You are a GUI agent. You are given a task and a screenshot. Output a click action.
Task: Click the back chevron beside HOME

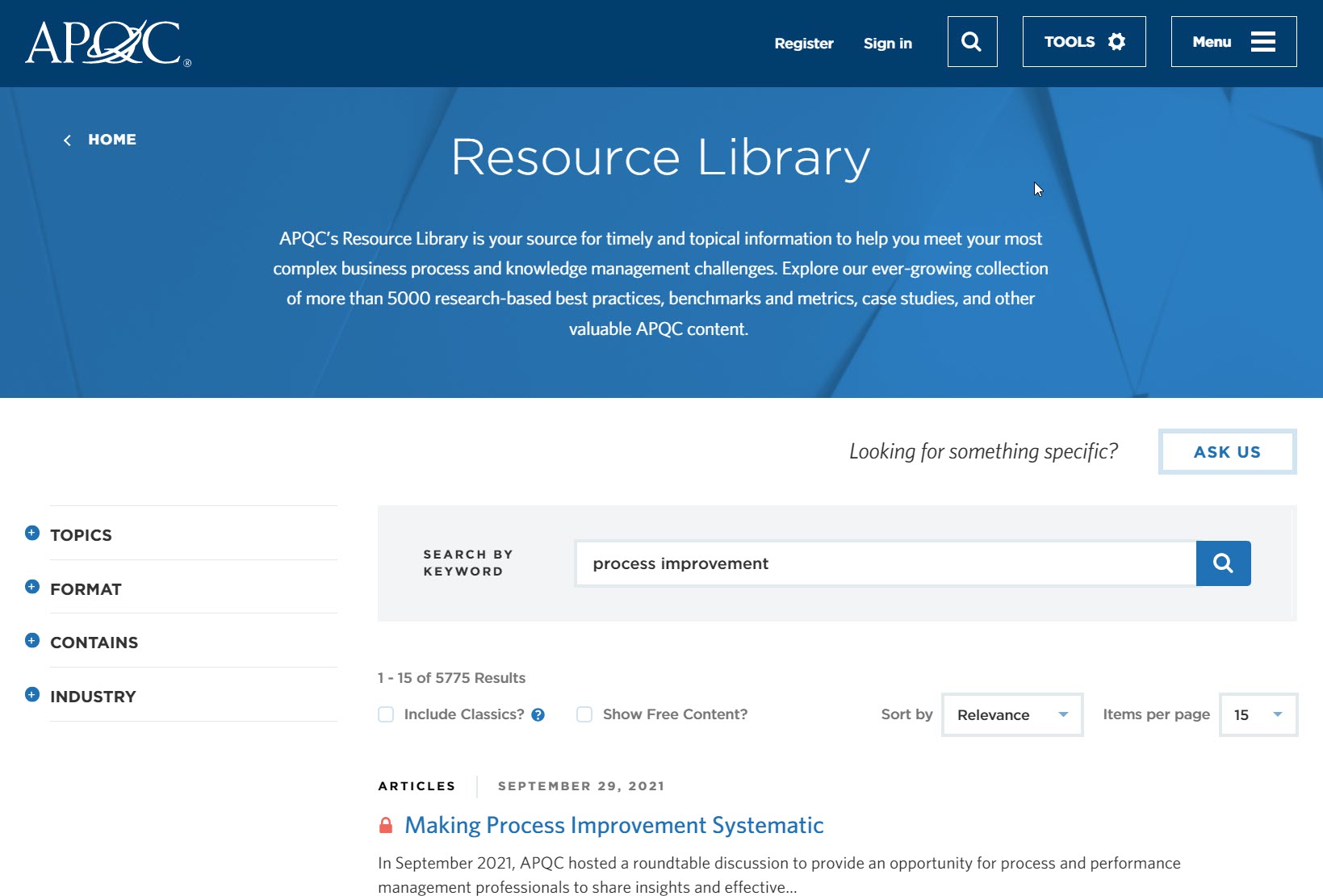coord(68,140)
